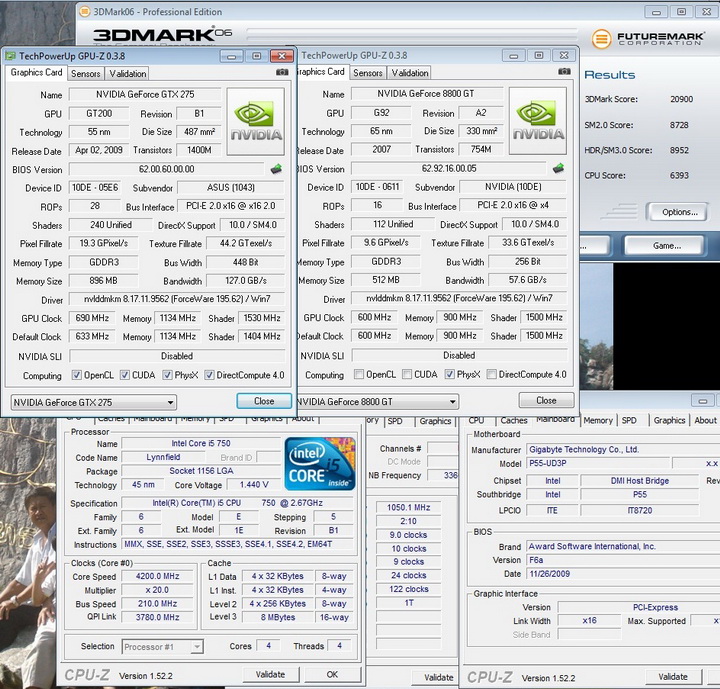This screenshot has height=689, width=720.
Task: Switch to Sensors tab in 8800 GT window
Action: pyautogui.click(x=367, y=73)
